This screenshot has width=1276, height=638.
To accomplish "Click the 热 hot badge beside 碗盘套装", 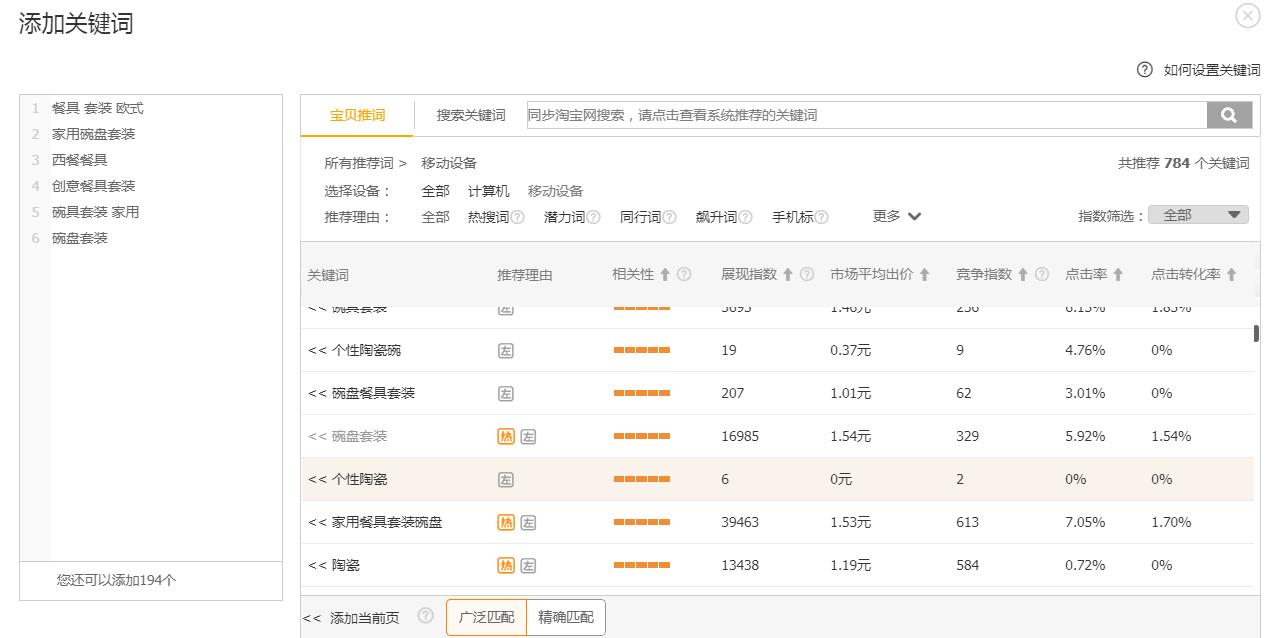I will coord(508,436).
